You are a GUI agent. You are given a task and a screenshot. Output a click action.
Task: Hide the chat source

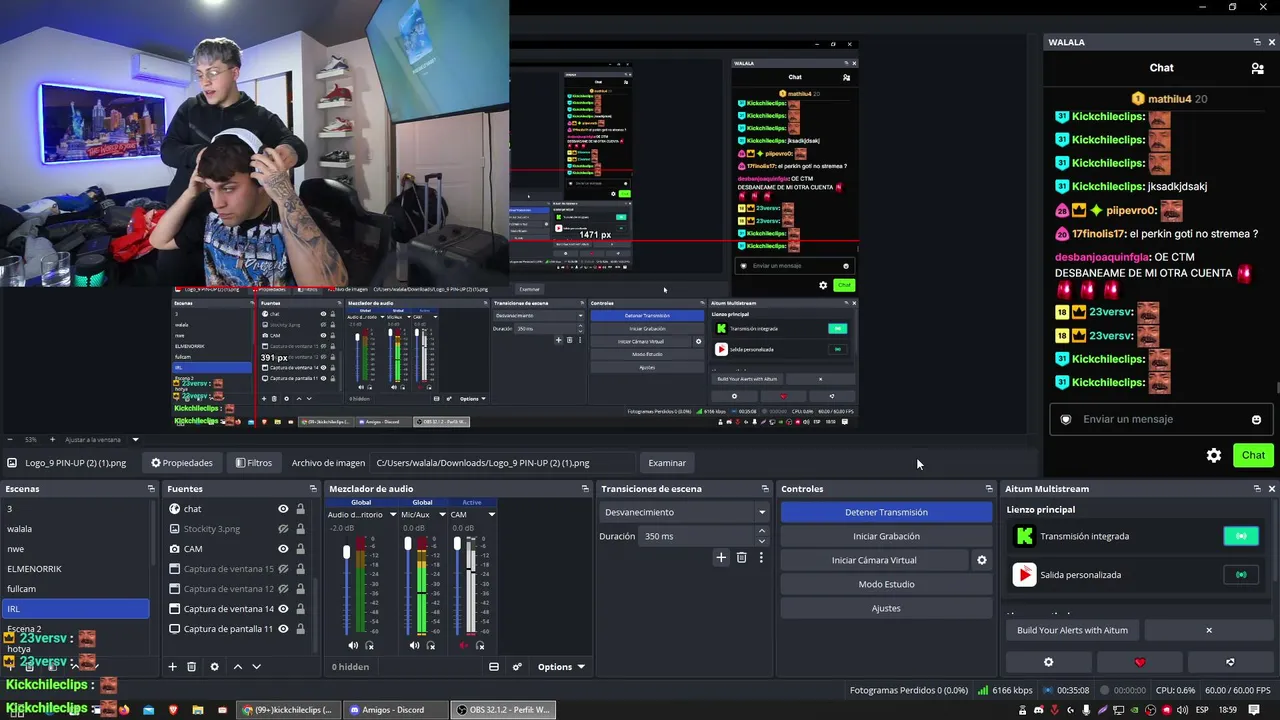click(x=283, y=509)
